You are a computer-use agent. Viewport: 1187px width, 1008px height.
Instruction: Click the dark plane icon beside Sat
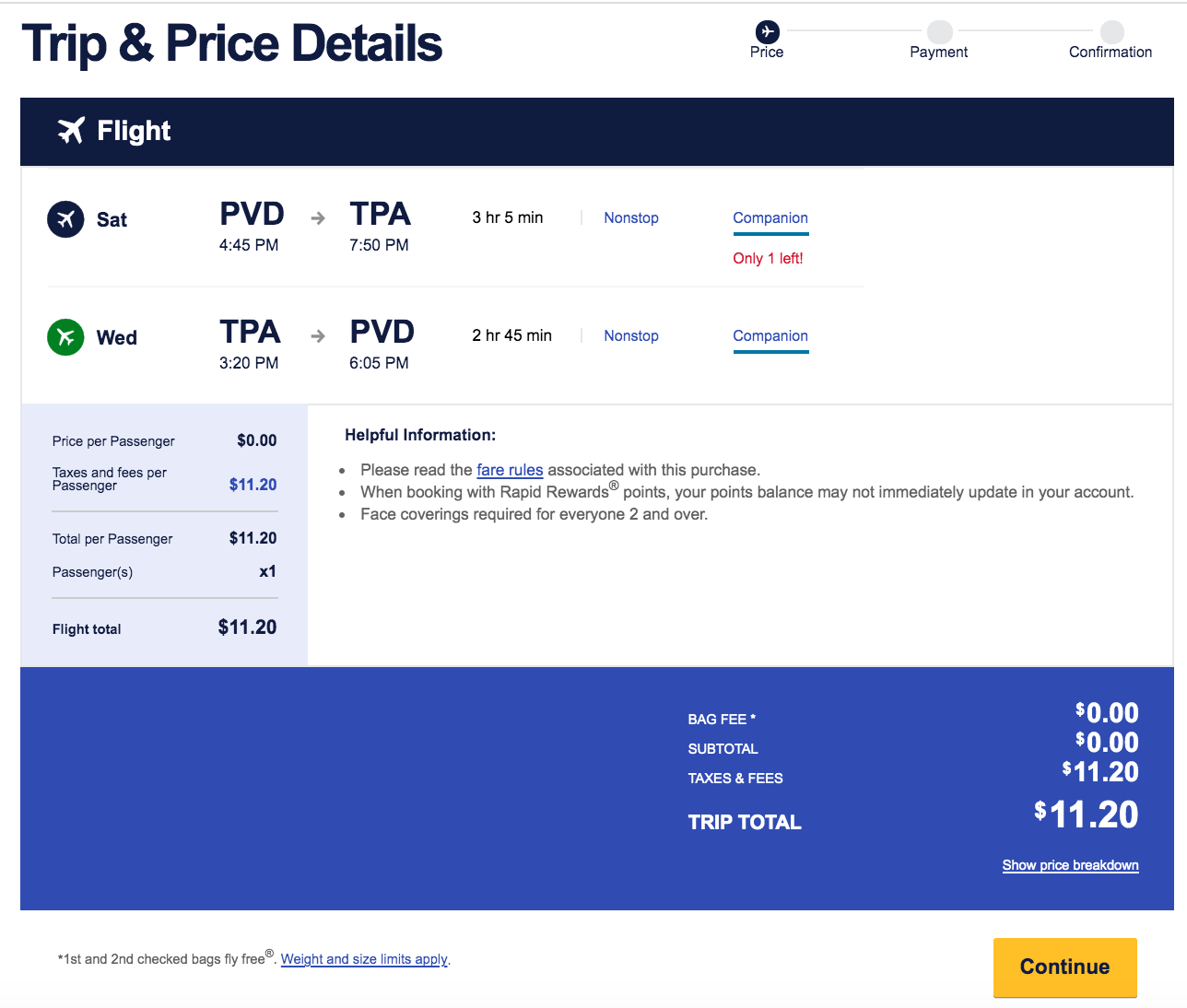65,218
